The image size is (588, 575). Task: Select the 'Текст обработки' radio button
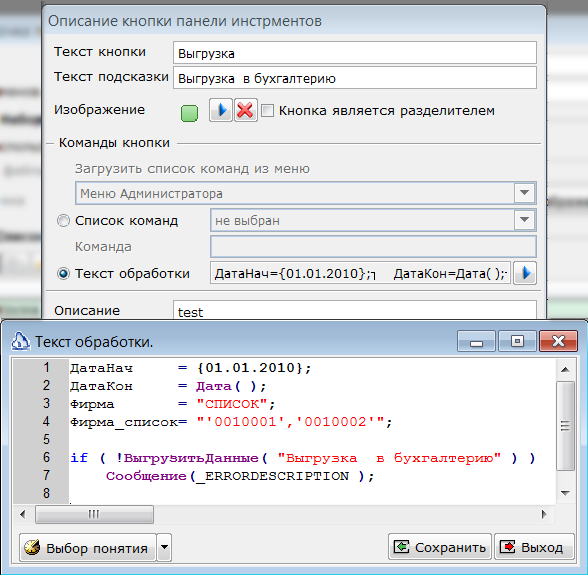[x=63, y=273]
